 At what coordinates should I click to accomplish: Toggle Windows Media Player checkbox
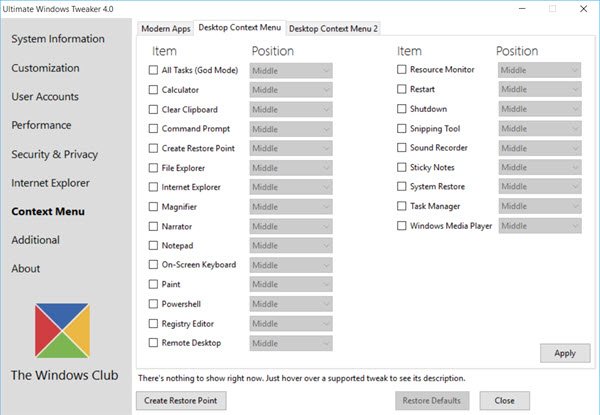(401, 226)
